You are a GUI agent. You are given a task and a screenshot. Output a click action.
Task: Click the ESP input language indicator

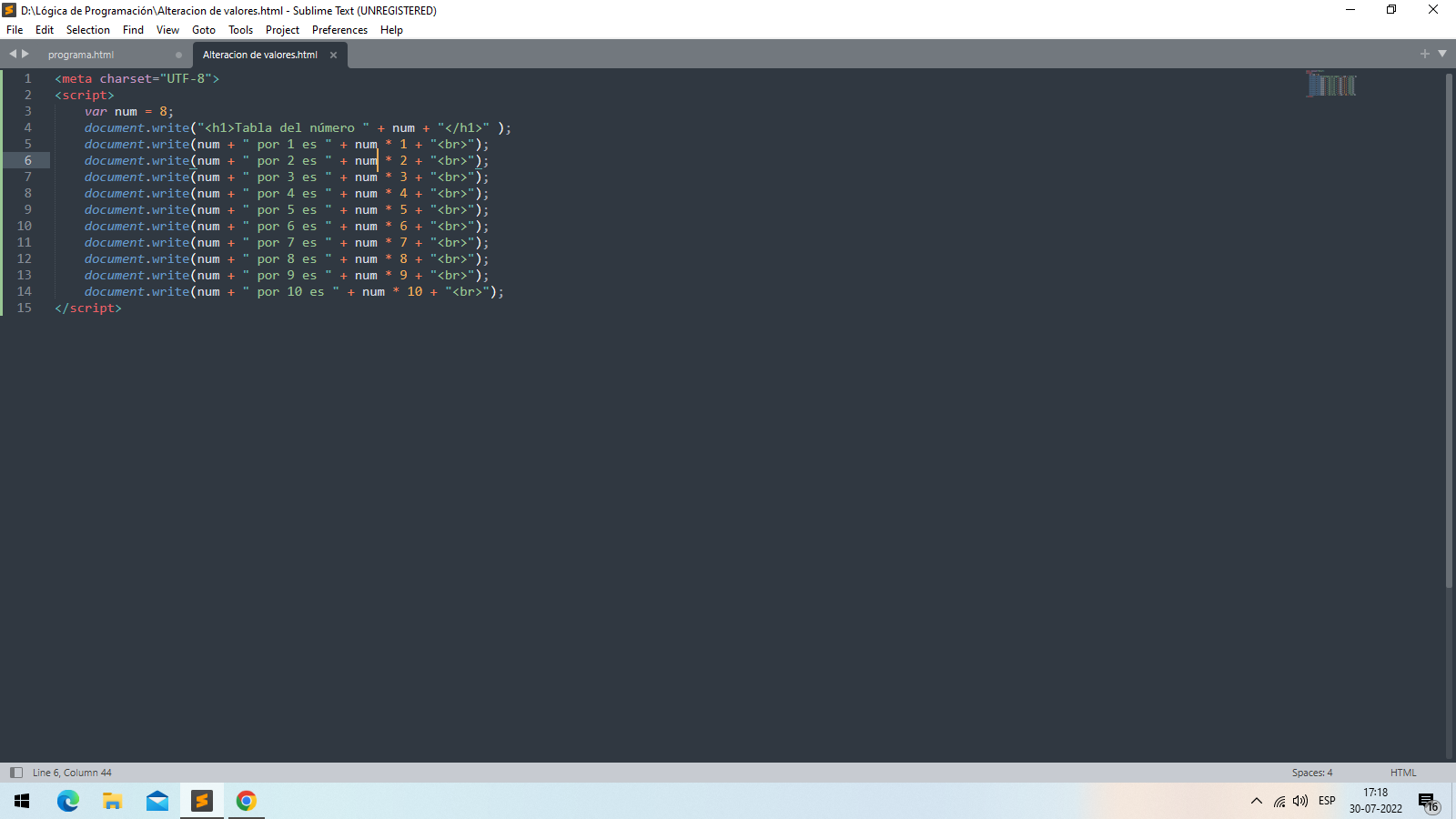(1327, 801)
